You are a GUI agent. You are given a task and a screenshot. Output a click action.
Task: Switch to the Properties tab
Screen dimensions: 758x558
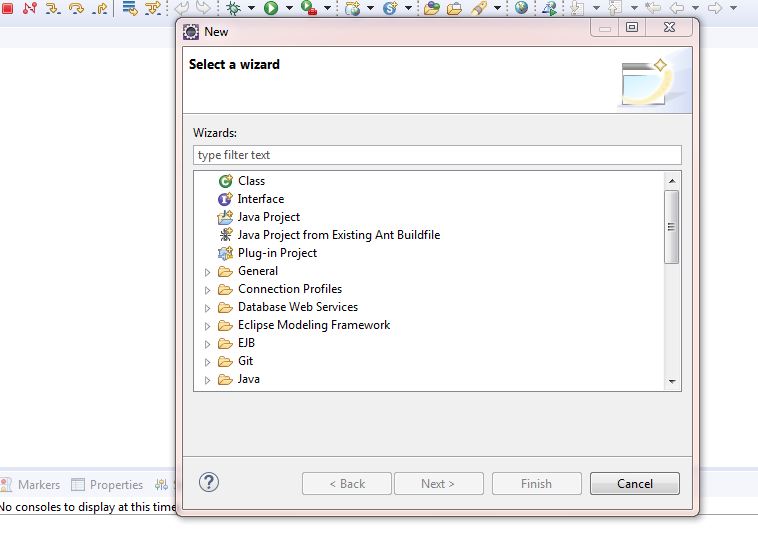(107, 485)
